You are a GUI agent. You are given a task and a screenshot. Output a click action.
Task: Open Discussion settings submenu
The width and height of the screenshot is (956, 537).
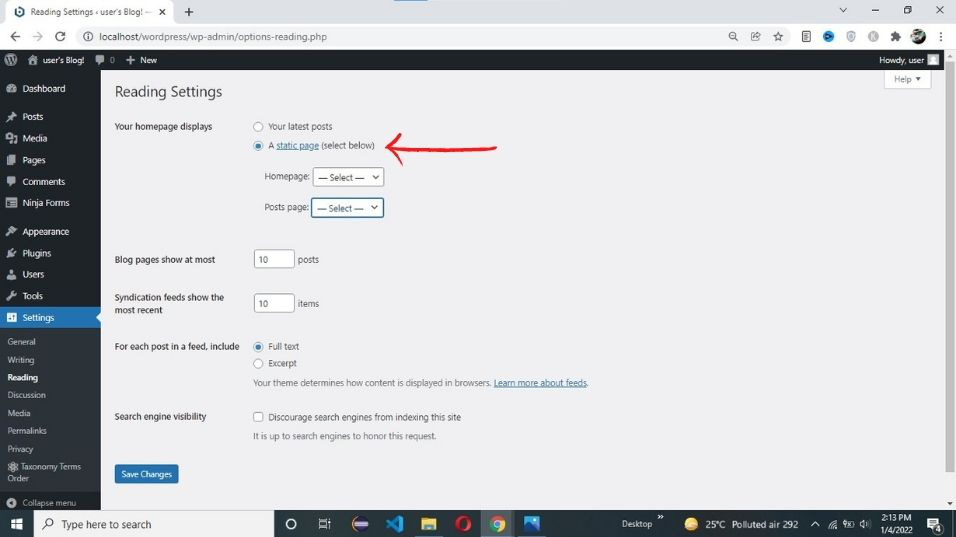[x=26, y=395]
